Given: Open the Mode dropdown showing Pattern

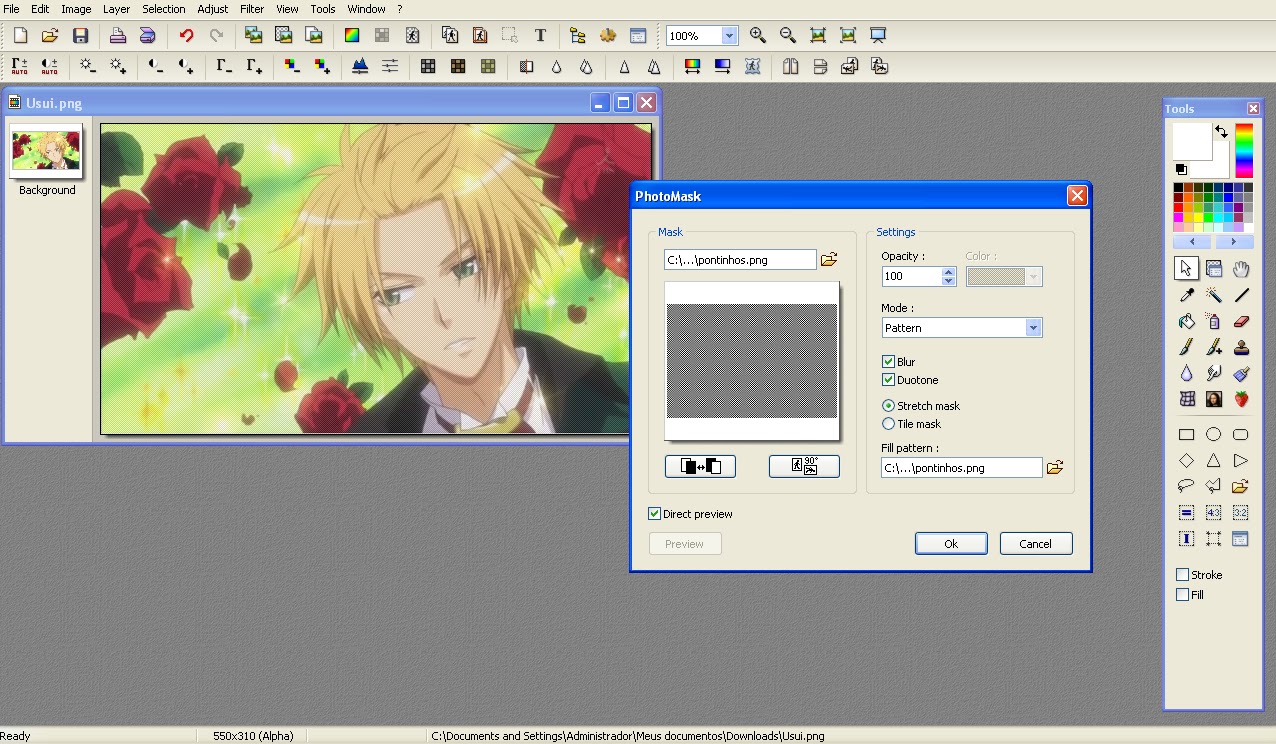Looking at the screenshot, I should [1033, 328].
